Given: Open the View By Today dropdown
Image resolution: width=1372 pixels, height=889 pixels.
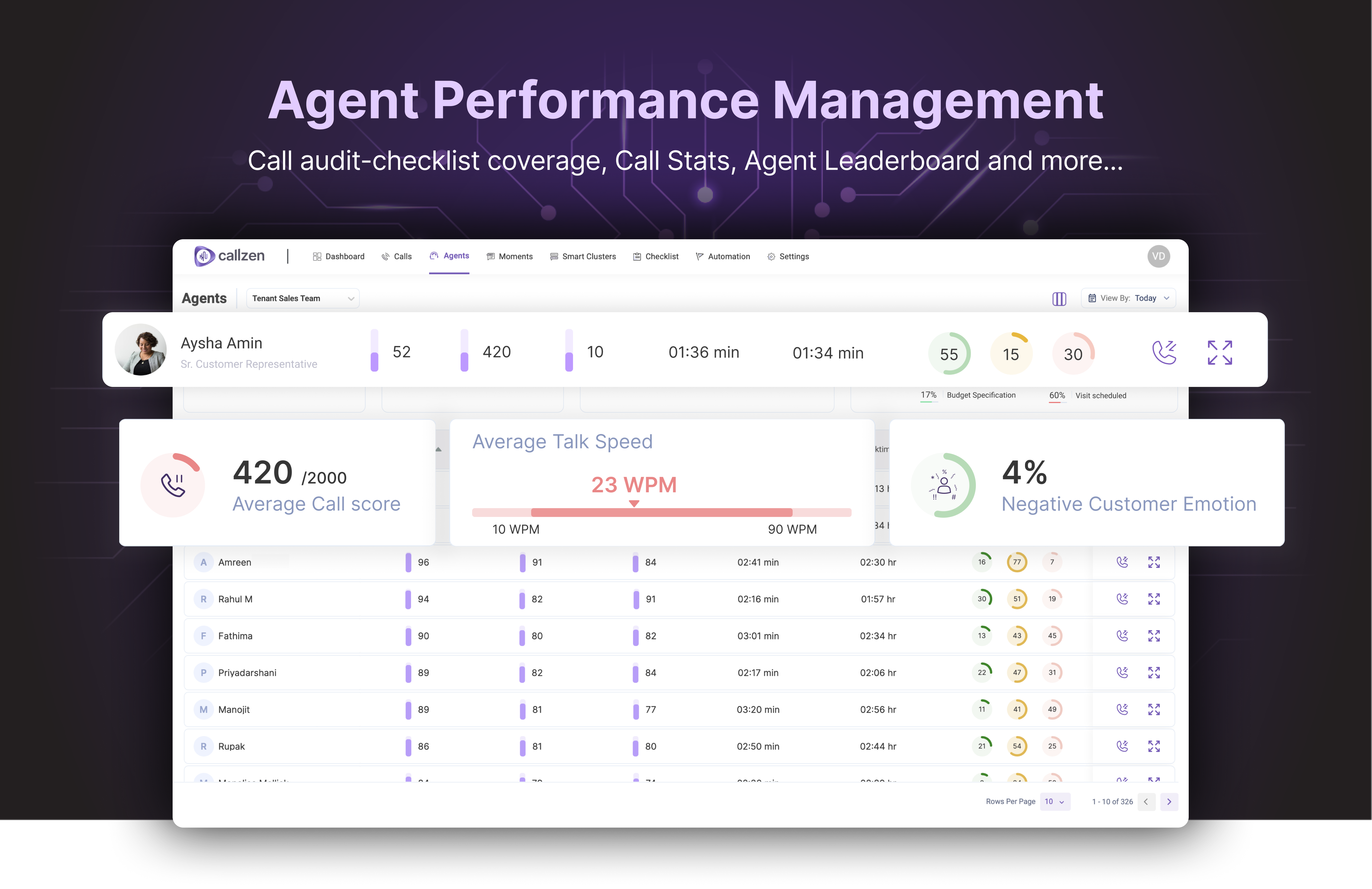Looking at the screenshot, I should (x=1128, y=298).
